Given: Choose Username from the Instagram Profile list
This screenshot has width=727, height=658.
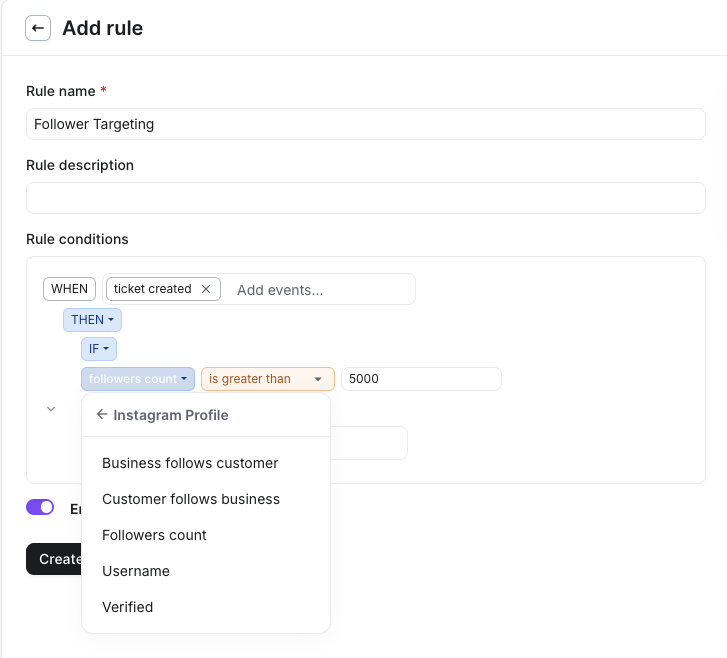Looking at the screenshot, I should coord(136,571).
